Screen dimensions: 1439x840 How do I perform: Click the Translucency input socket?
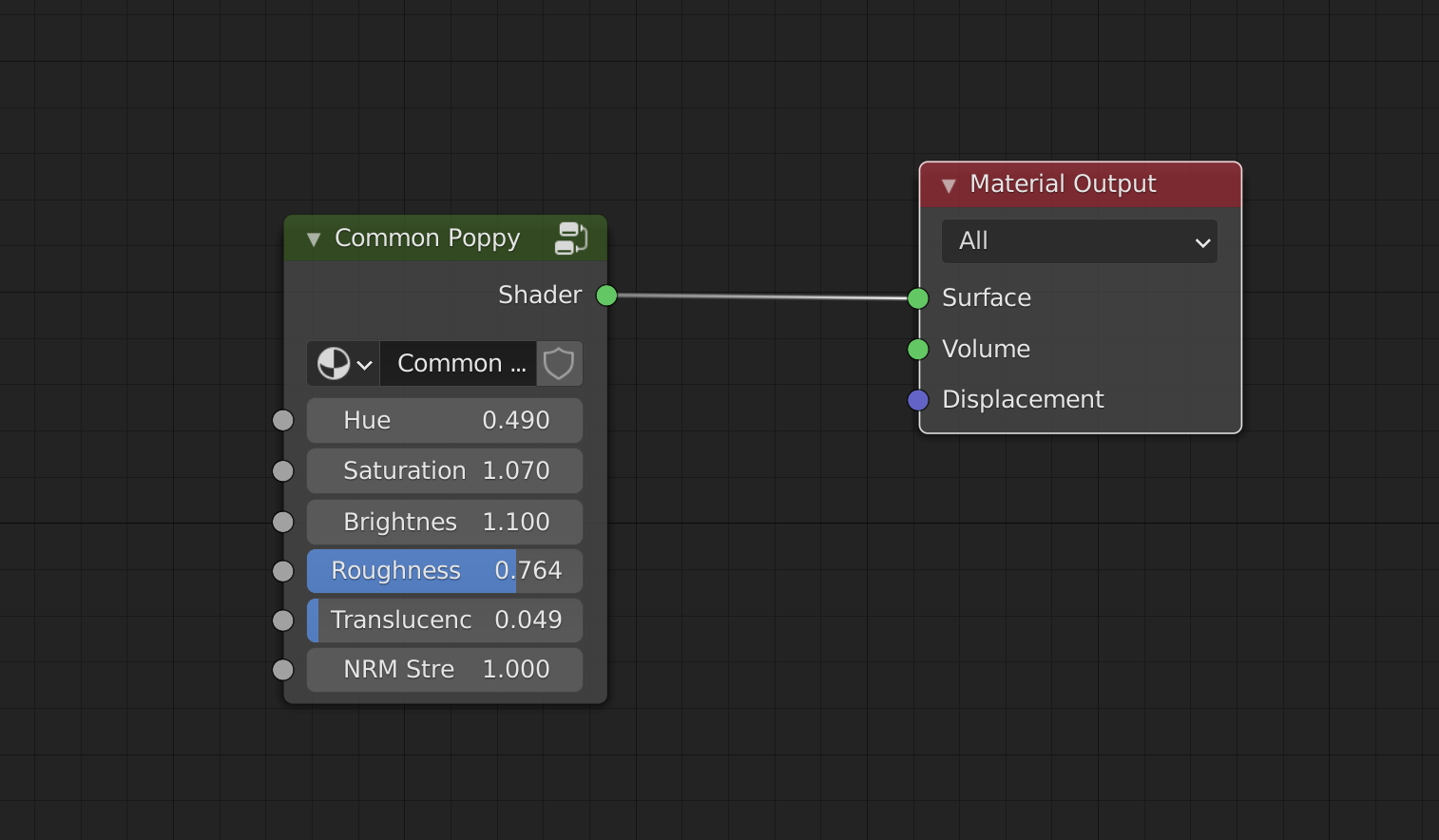283,620
